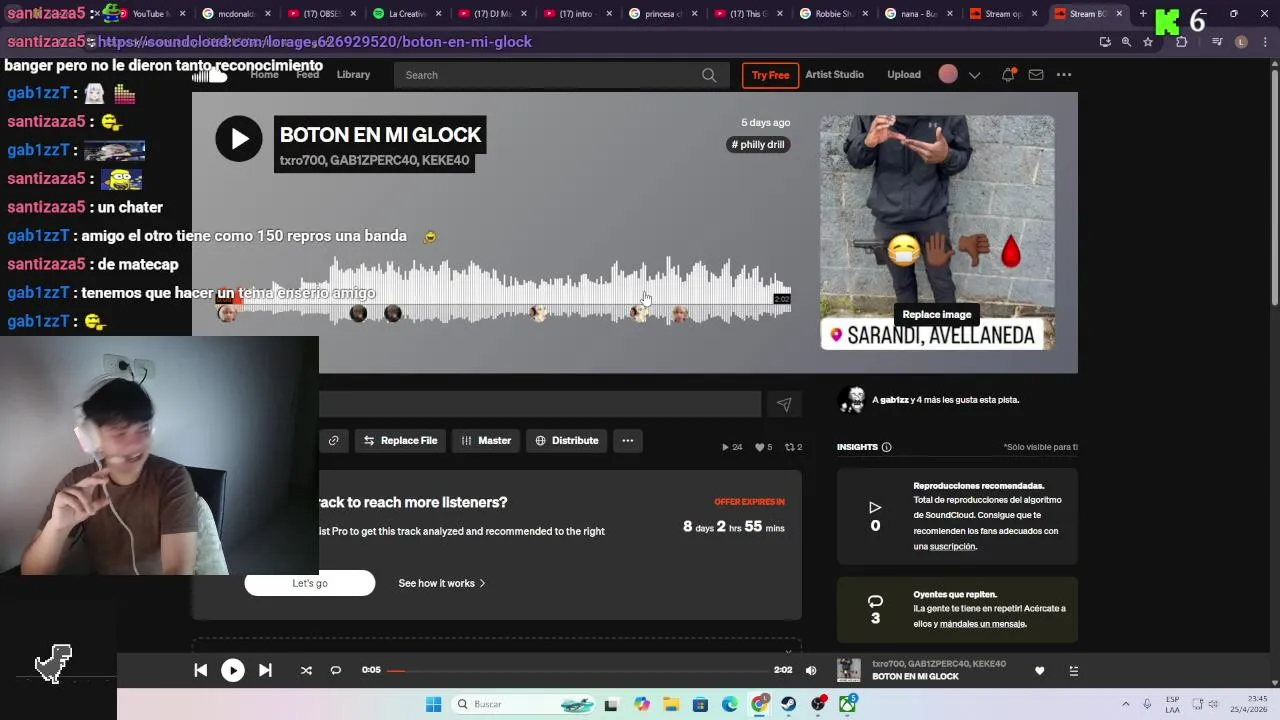
Task: Open the mándales un mensaje link
Action: tap(983, 624)
